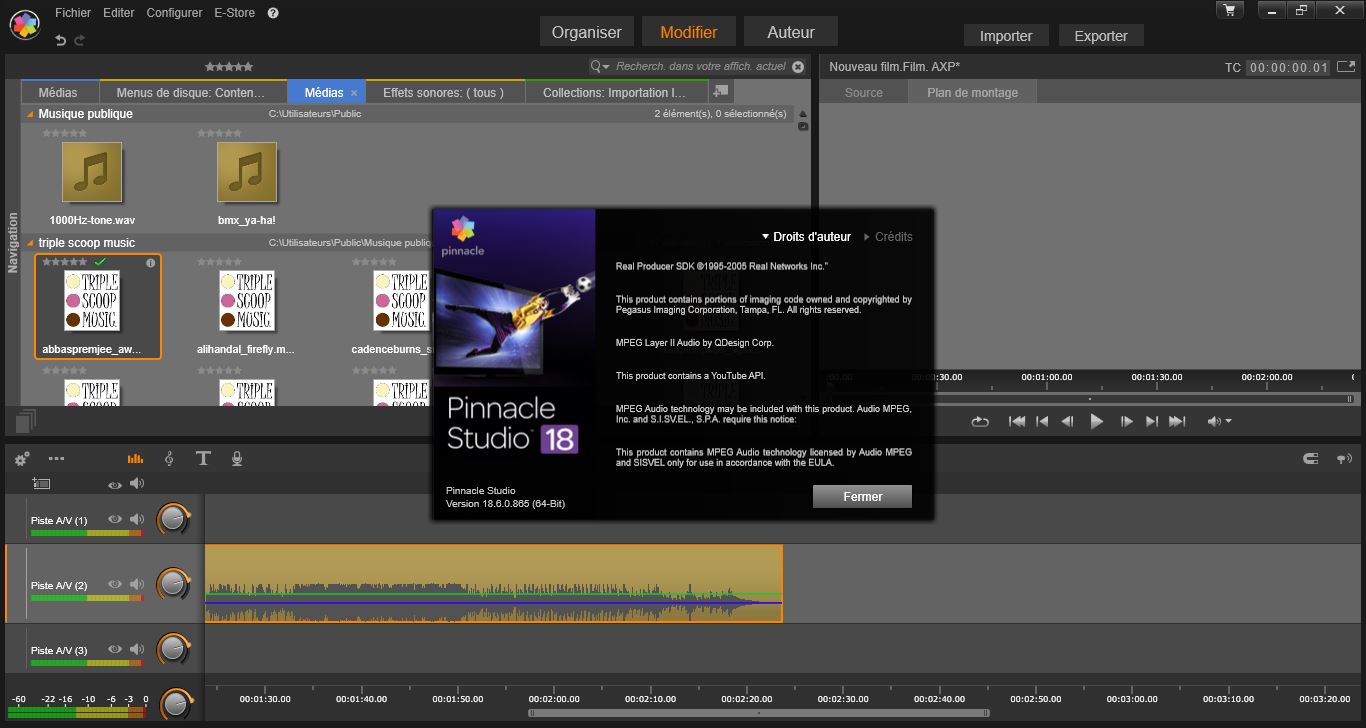Open ScoreFitter treble clef icon
This screenshot has width=1366, height=728.
pos(168,458)
